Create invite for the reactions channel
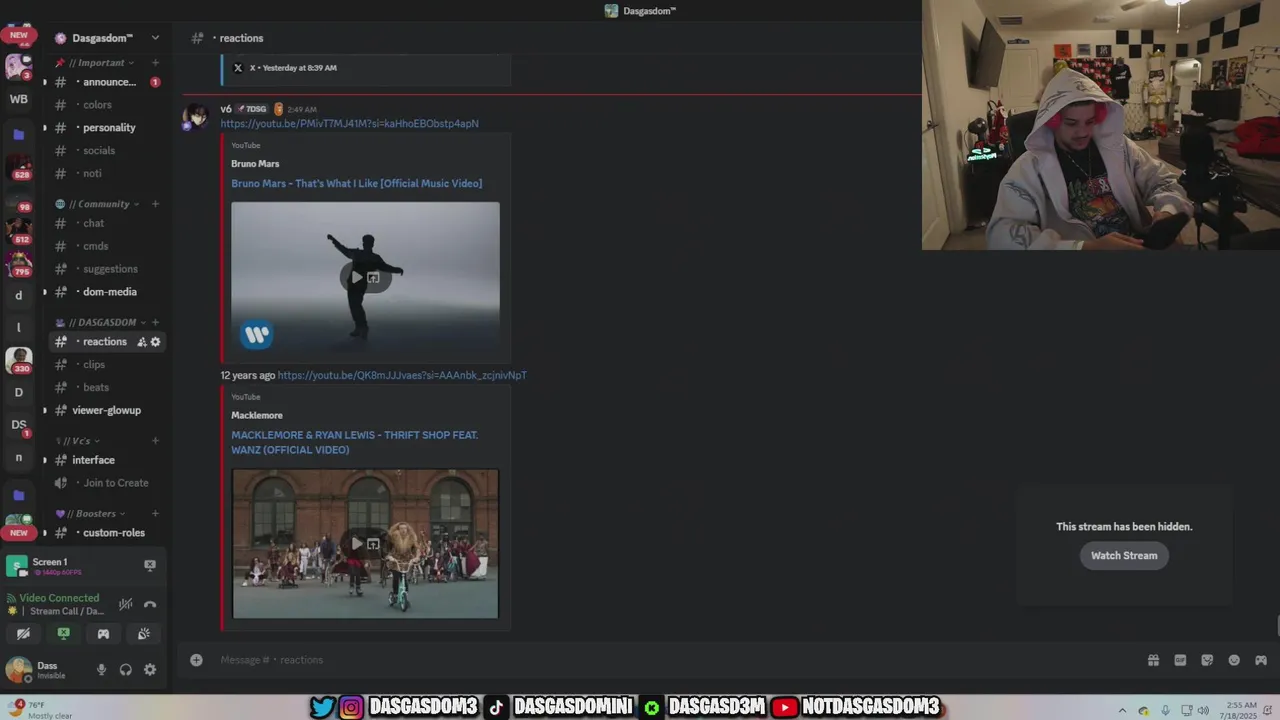Screen dimensions: 1280x720 [141, 342]
